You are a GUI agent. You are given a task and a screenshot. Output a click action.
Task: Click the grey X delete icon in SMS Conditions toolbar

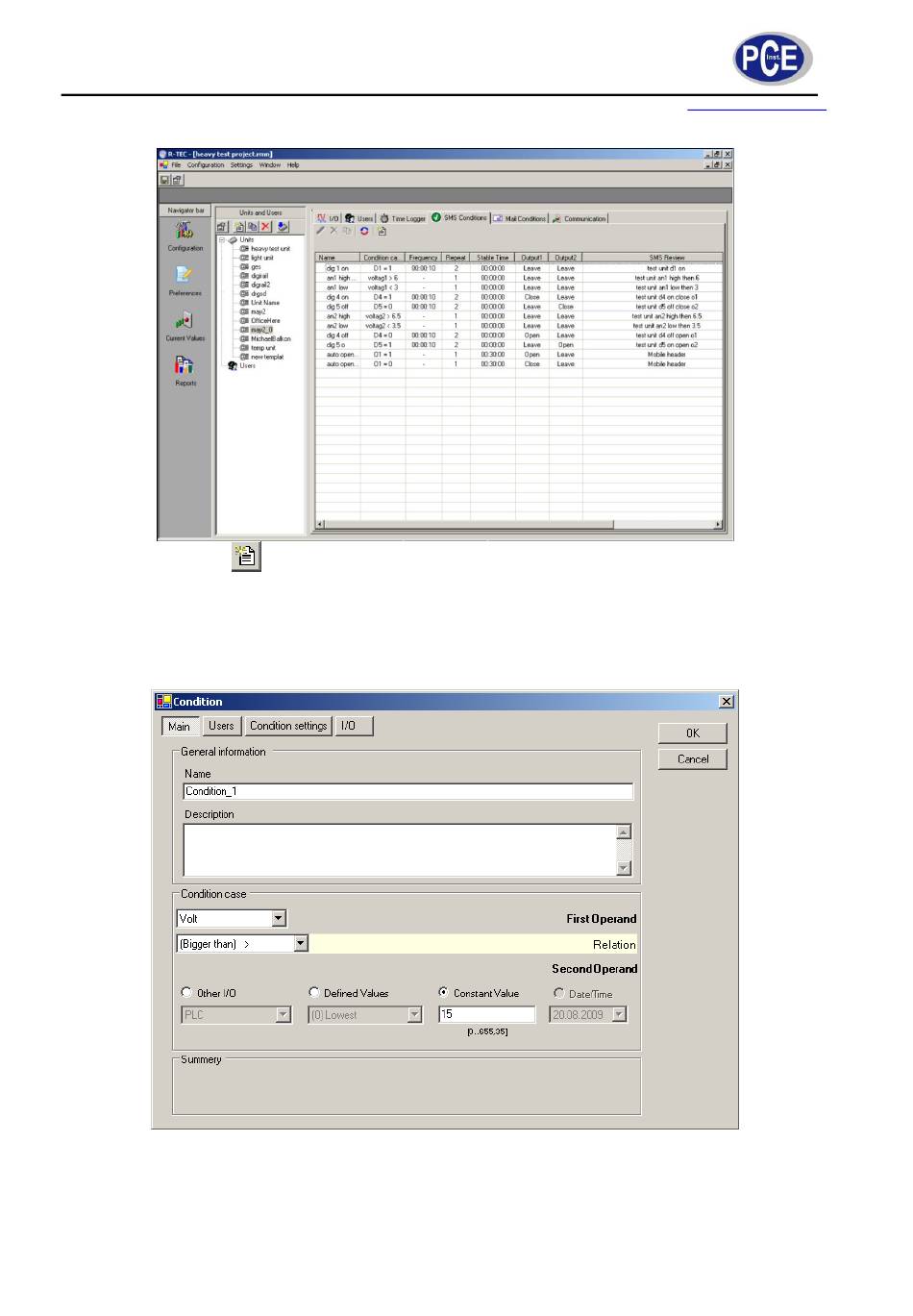click(333, 231)
